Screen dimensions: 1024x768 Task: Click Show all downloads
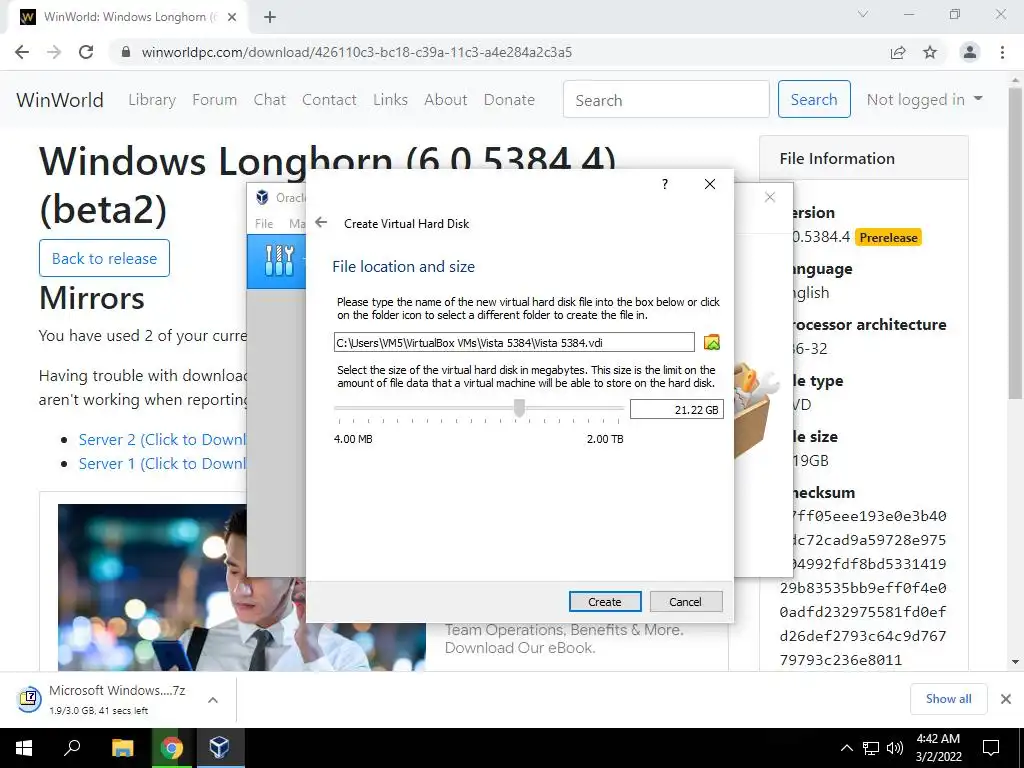[x=948, y=699]
